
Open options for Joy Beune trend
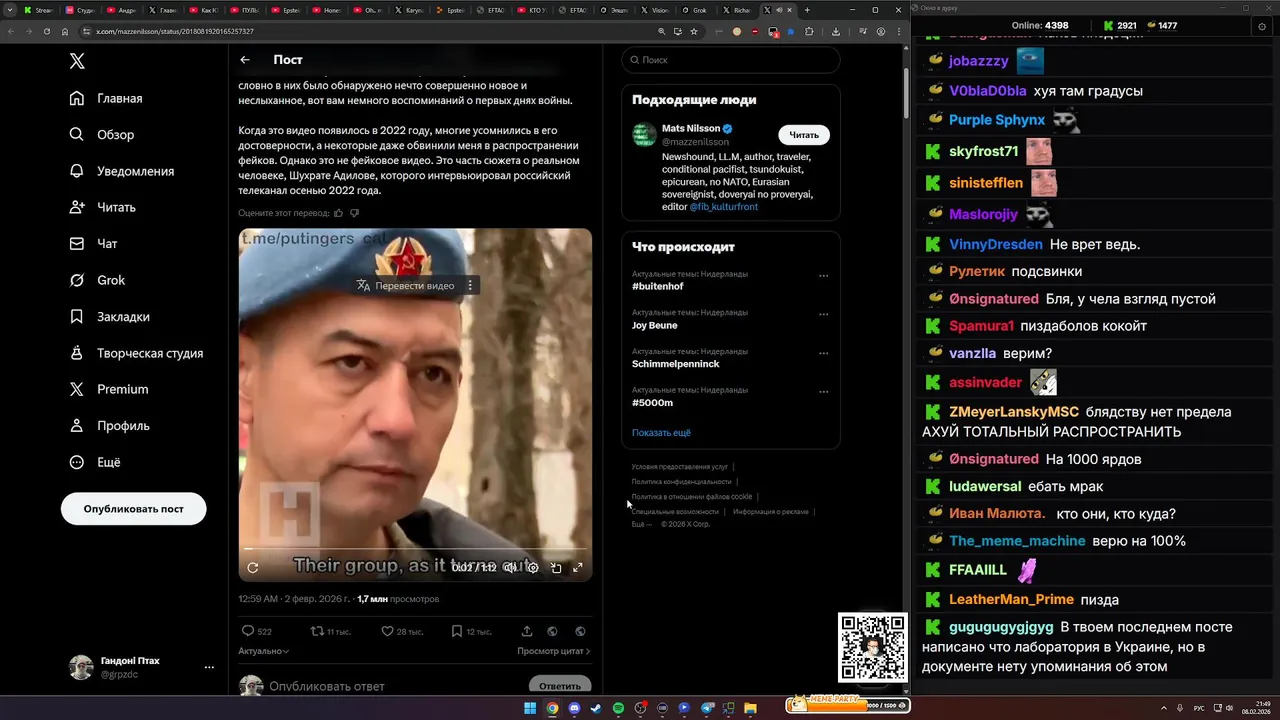pyautogui.click(x=823, y=314)
